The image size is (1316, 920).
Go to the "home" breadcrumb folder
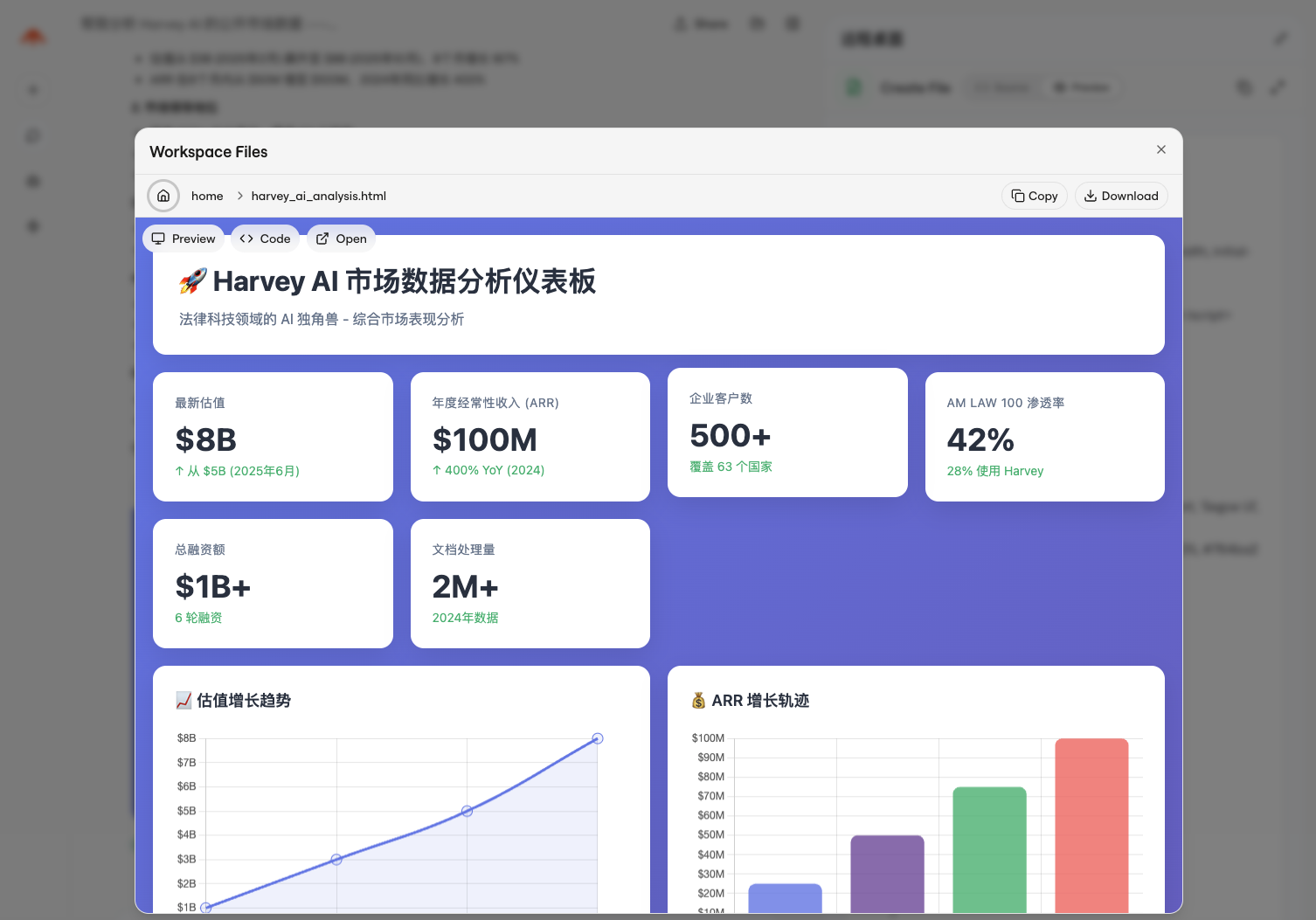coord(207,196)
